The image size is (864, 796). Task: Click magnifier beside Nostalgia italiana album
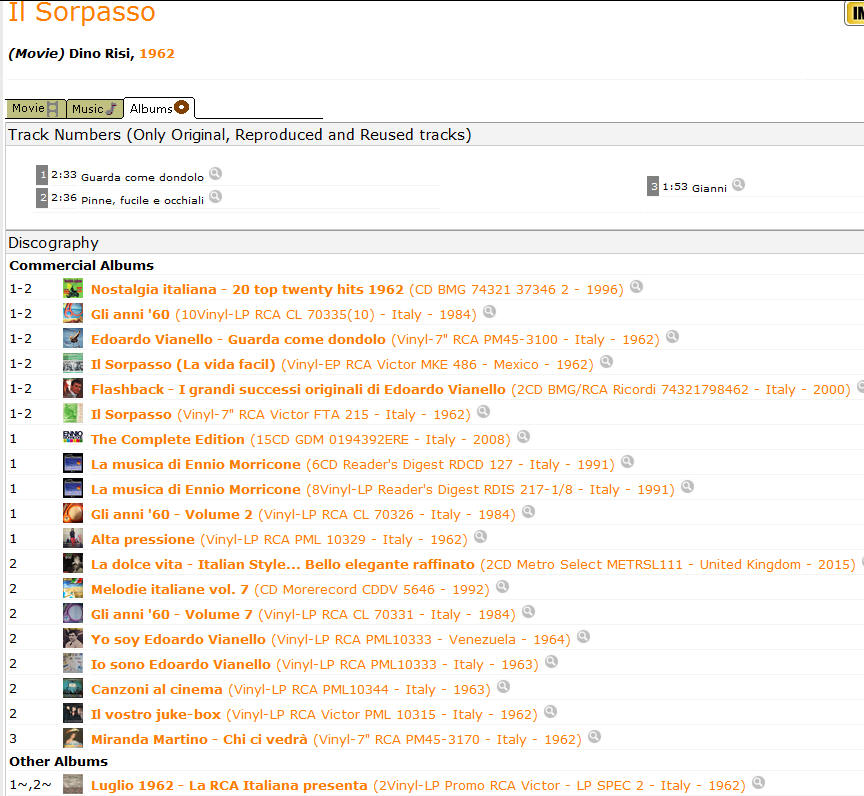[636, 286]
